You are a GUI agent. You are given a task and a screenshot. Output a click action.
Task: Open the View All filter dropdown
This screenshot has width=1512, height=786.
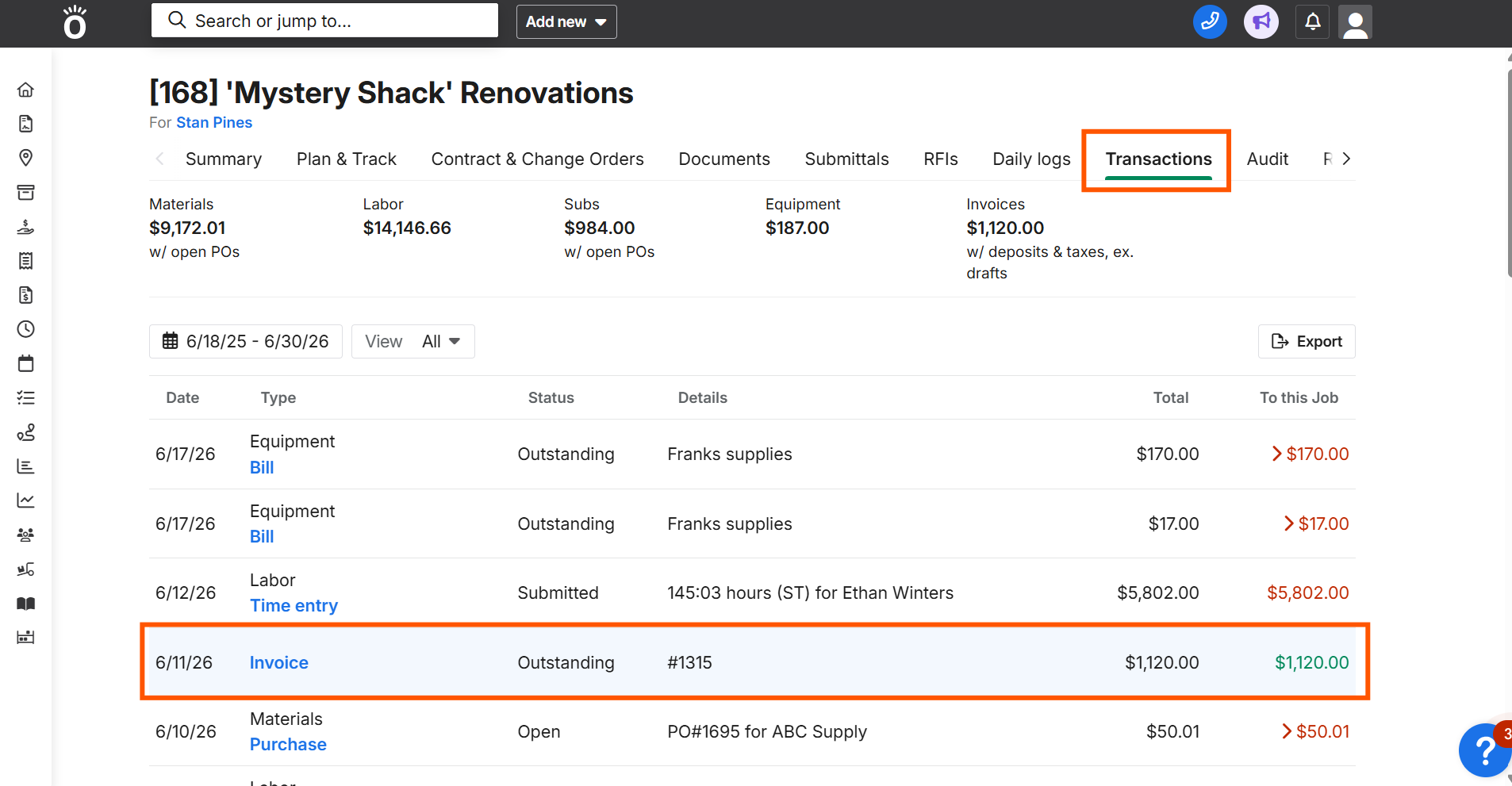[x=413, y=341]
